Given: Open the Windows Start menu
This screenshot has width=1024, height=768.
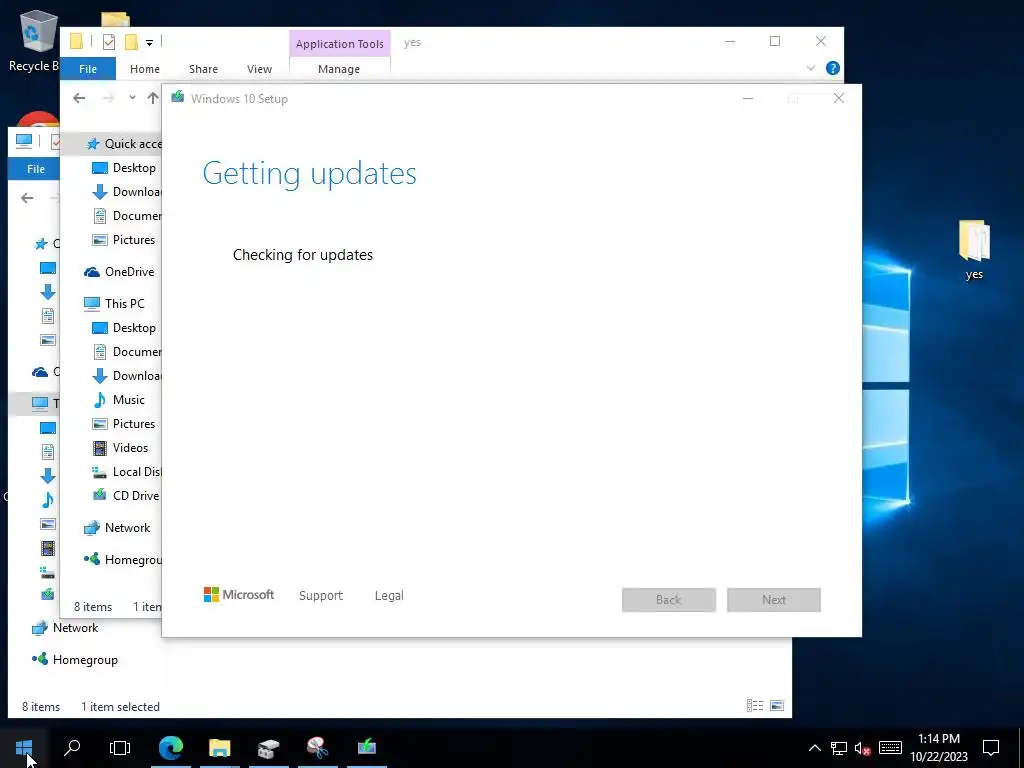Looking at the screenshot, I should [x=24, y=747].
